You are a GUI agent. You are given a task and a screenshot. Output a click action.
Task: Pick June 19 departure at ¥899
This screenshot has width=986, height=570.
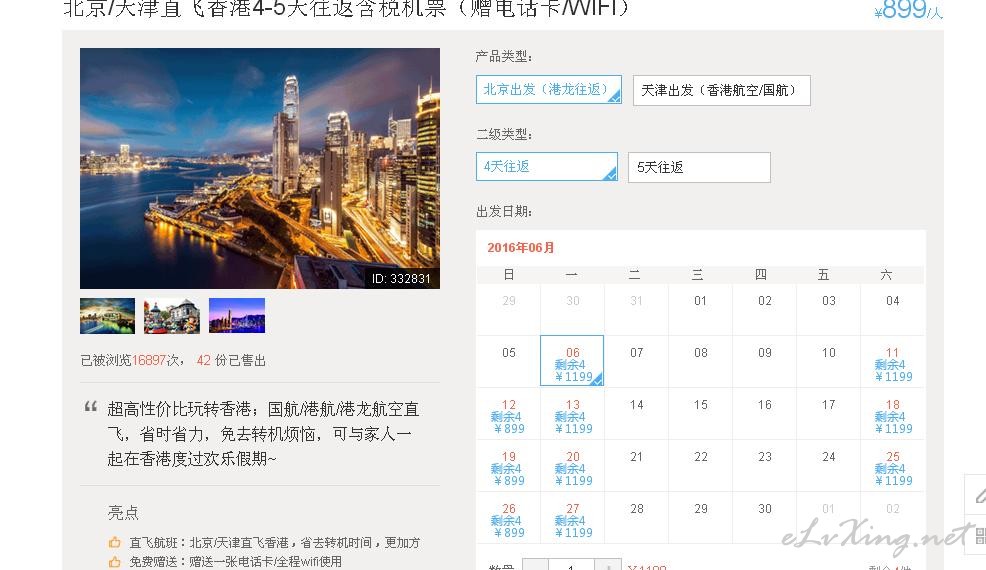tap(509, 468)
